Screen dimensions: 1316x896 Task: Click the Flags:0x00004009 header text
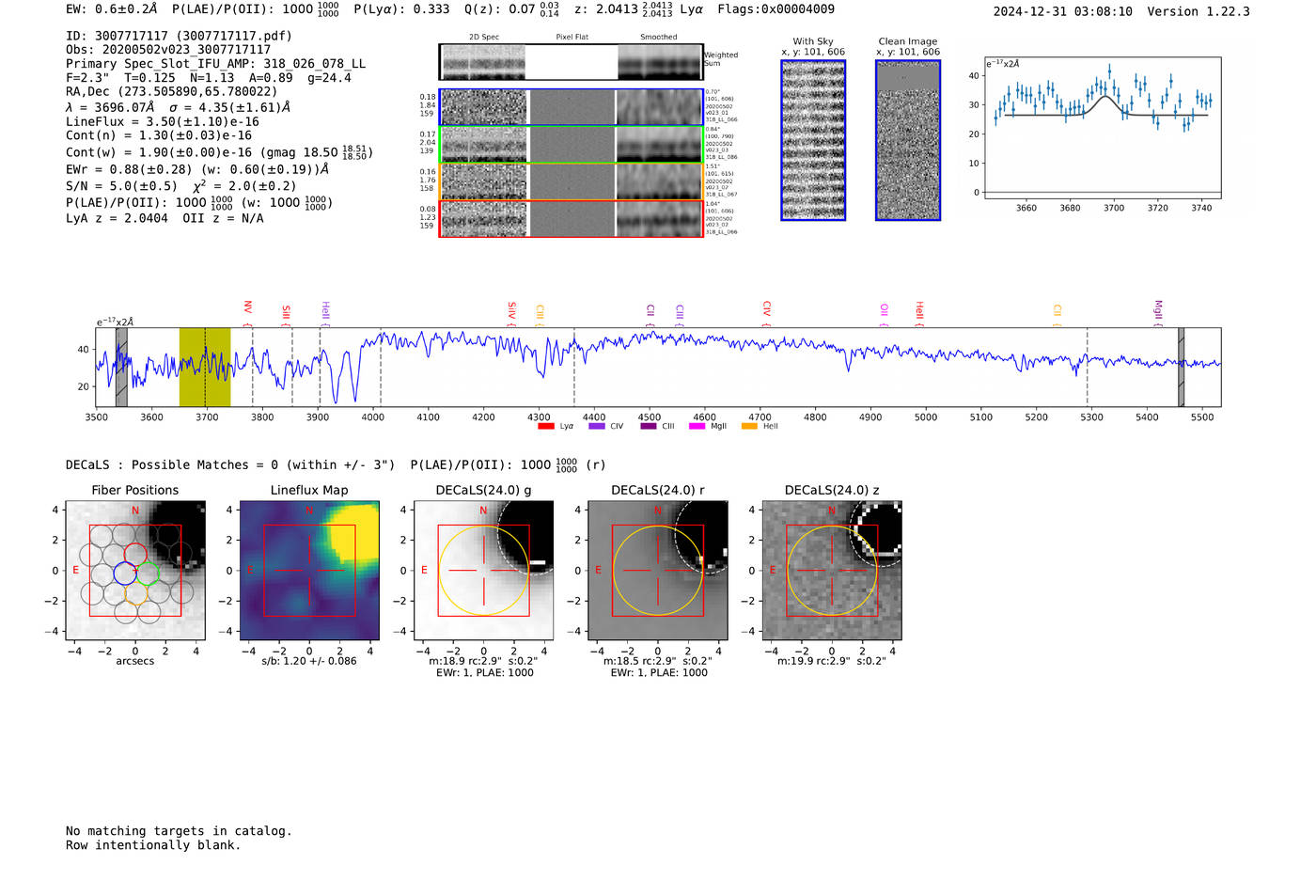tap(775, 9)
